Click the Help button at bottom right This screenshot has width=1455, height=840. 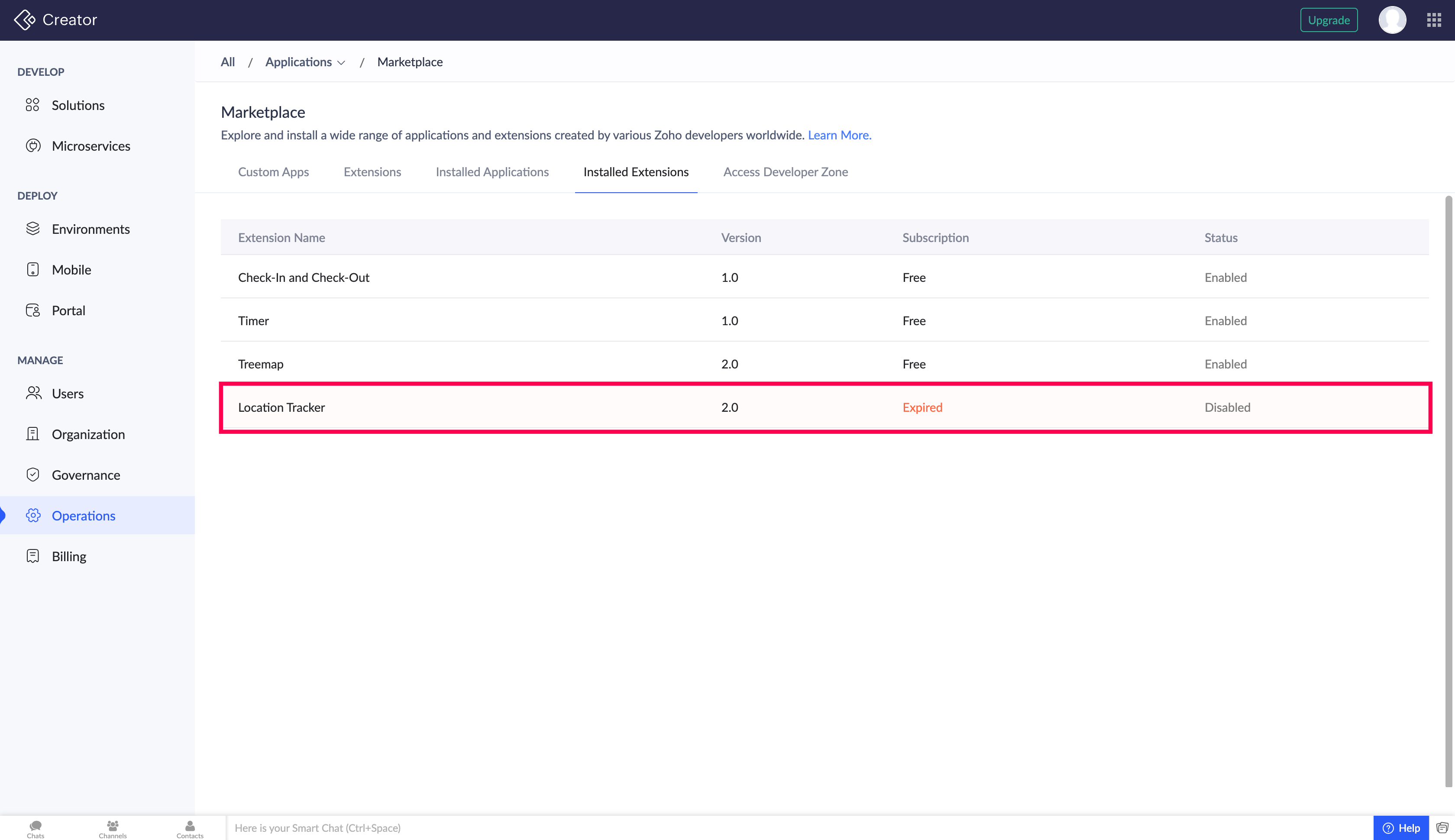click(x=1401, y=828)
